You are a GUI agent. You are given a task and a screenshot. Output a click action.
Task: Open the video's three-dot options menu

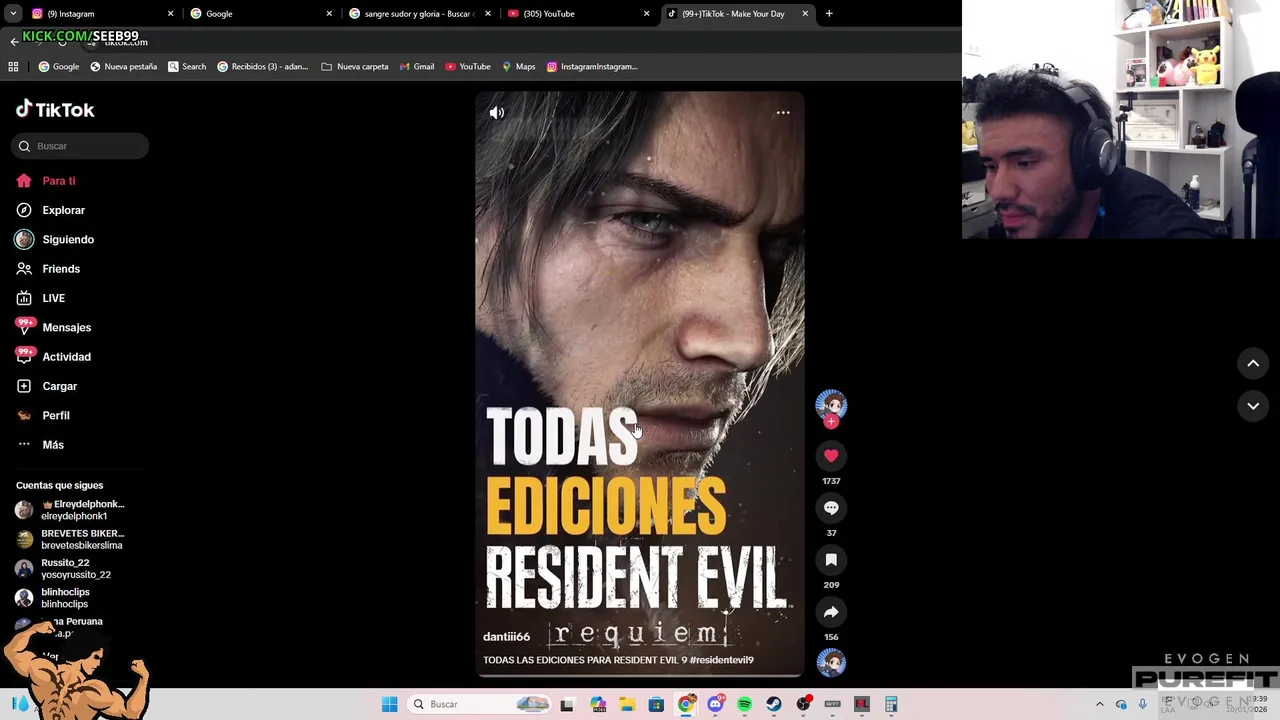tap(783, 113)
